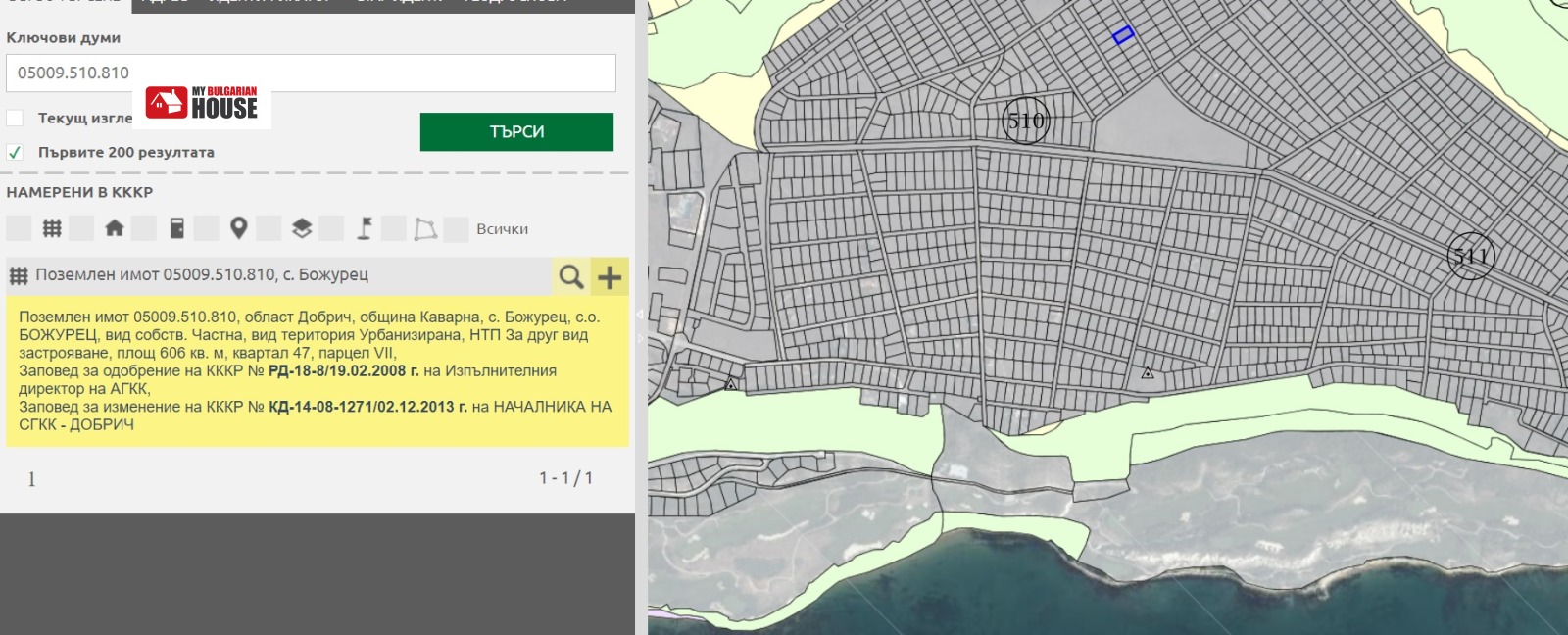Click the 510 district label on map

tap(1026, 121)
